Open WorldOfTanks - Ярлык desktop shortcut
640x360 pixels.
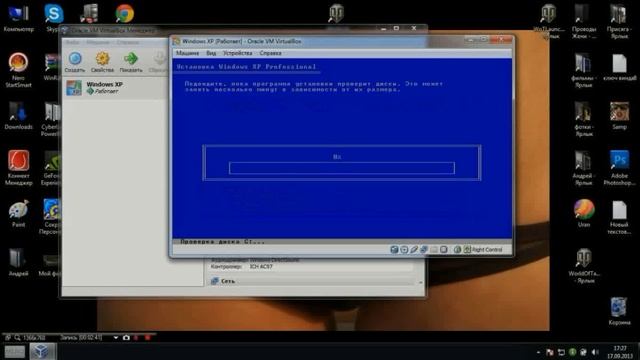click(584, 266)
